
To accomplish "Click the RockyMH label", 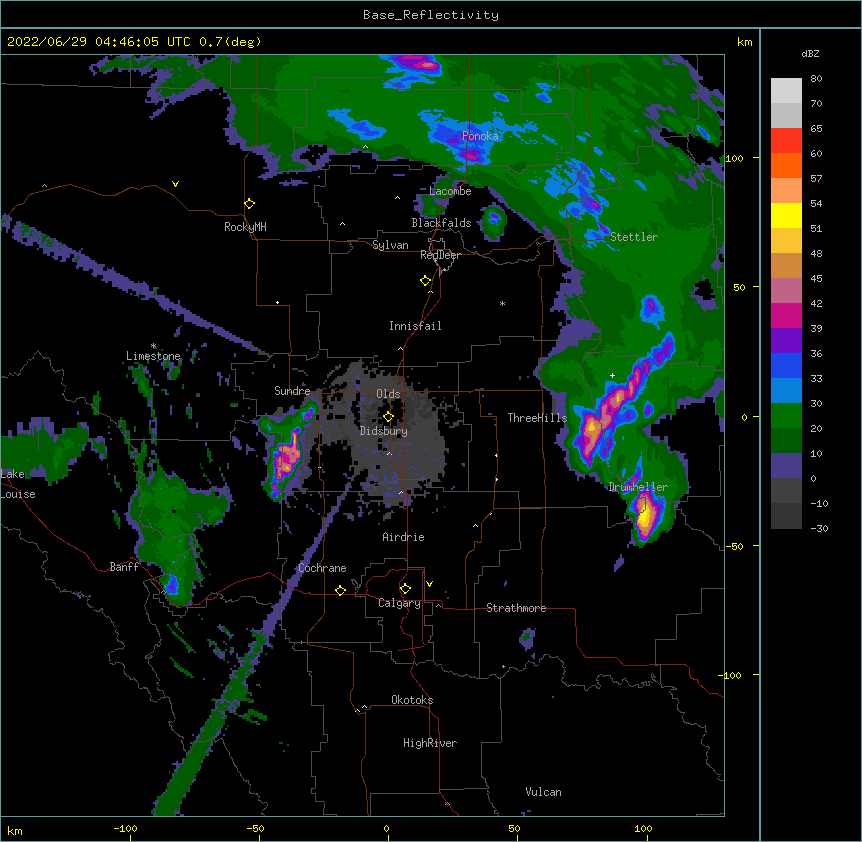I will (x=245, y=227).
